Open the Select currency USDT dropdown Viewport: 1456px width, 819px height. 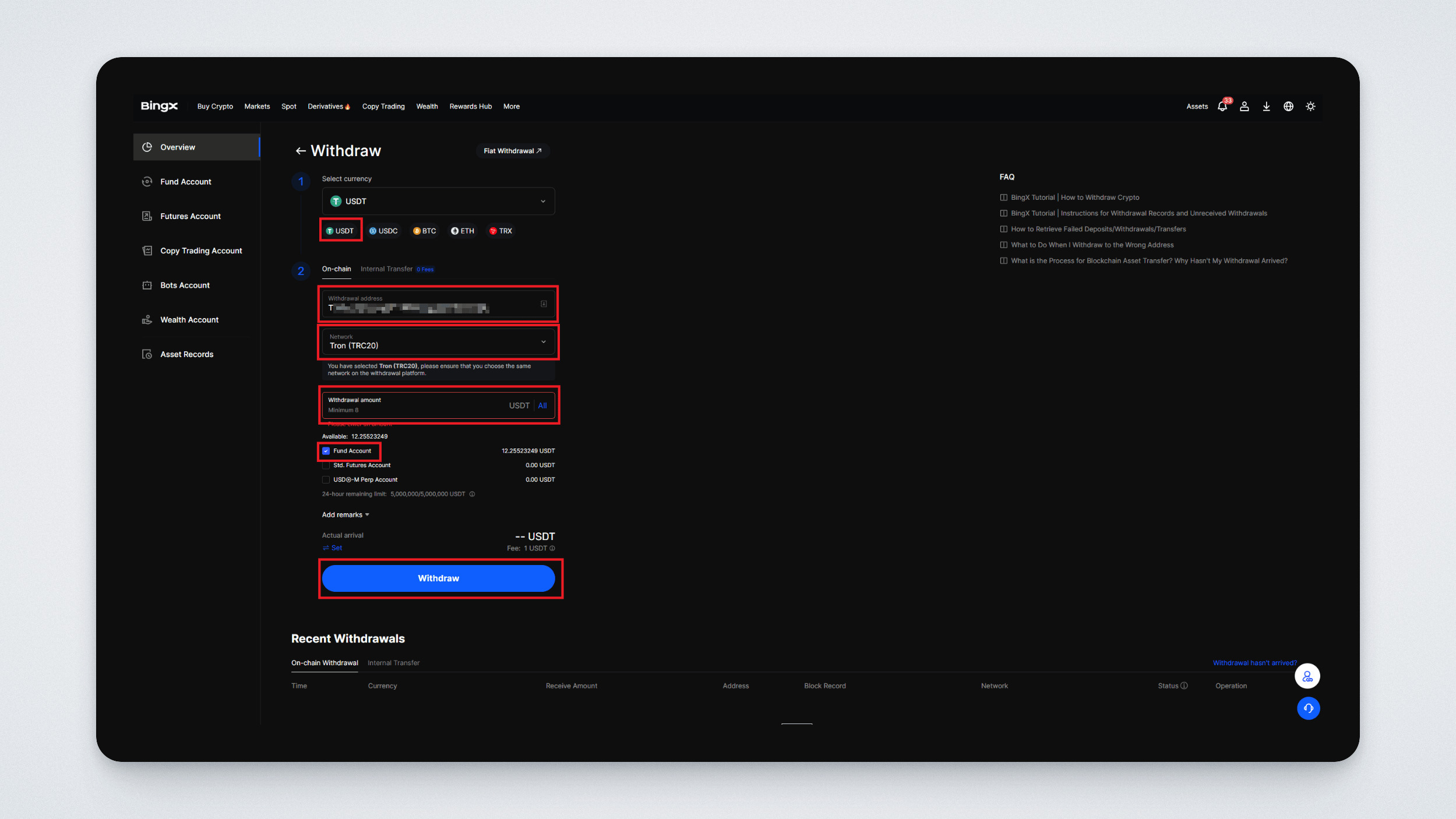click(x=438, y=202)
